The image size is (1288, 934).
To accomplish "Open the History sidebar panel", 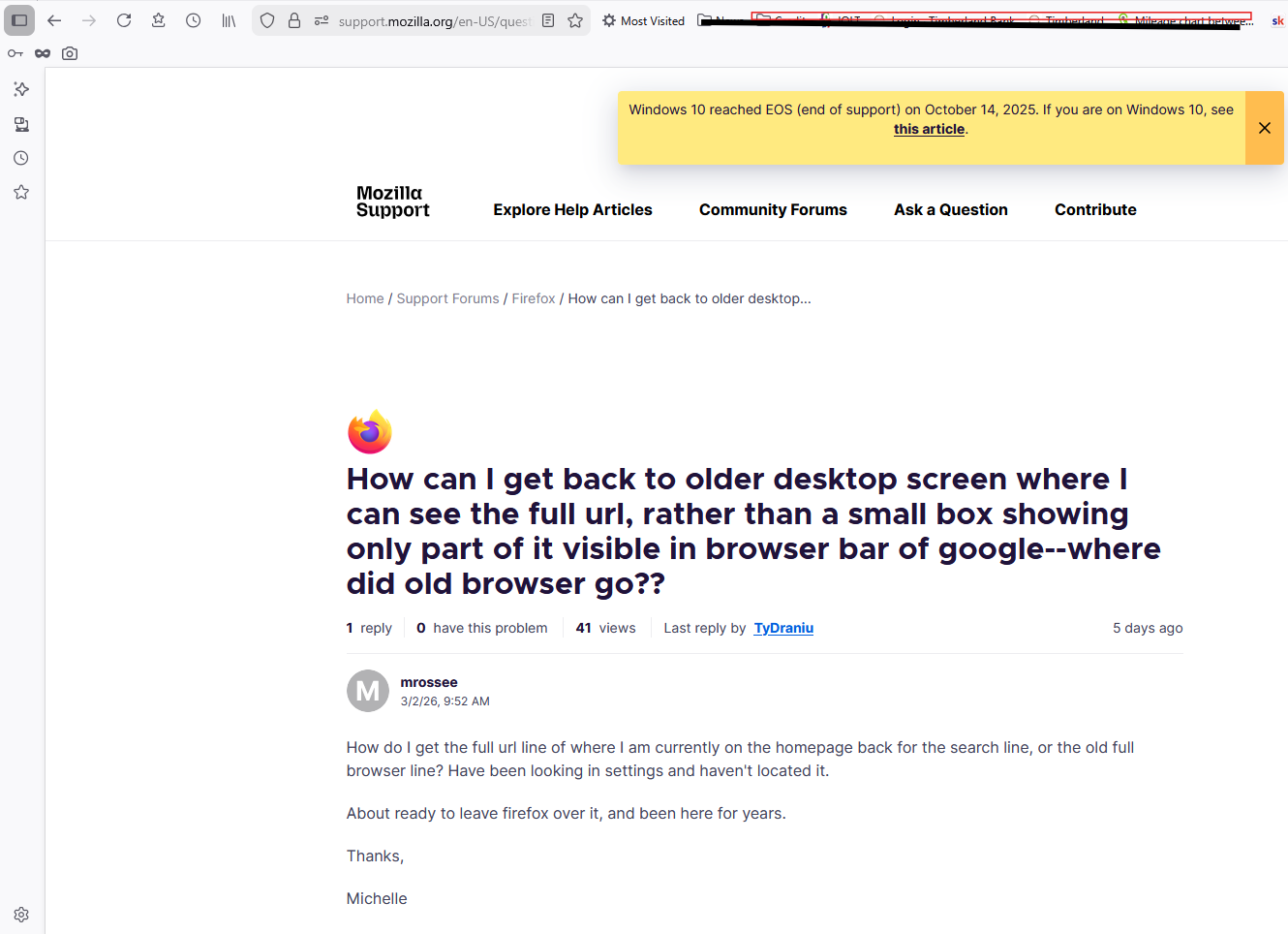I will 21,158.
